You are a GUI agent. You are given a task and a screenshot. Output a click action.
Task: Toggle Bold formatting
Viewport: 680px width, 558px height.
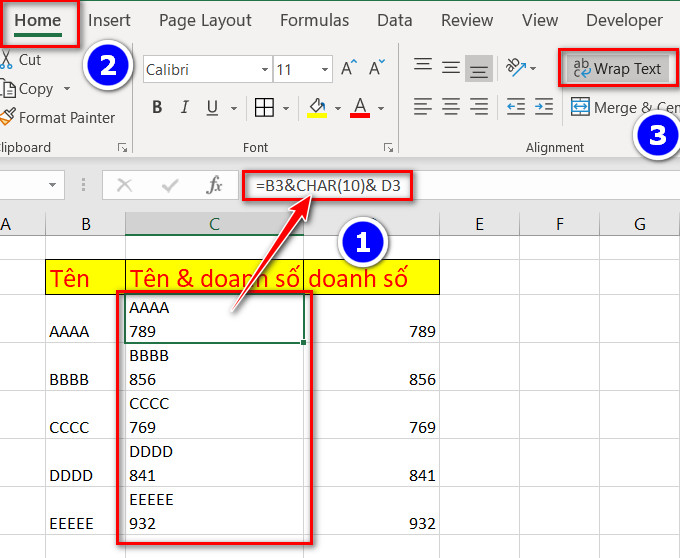pos(157,107)
